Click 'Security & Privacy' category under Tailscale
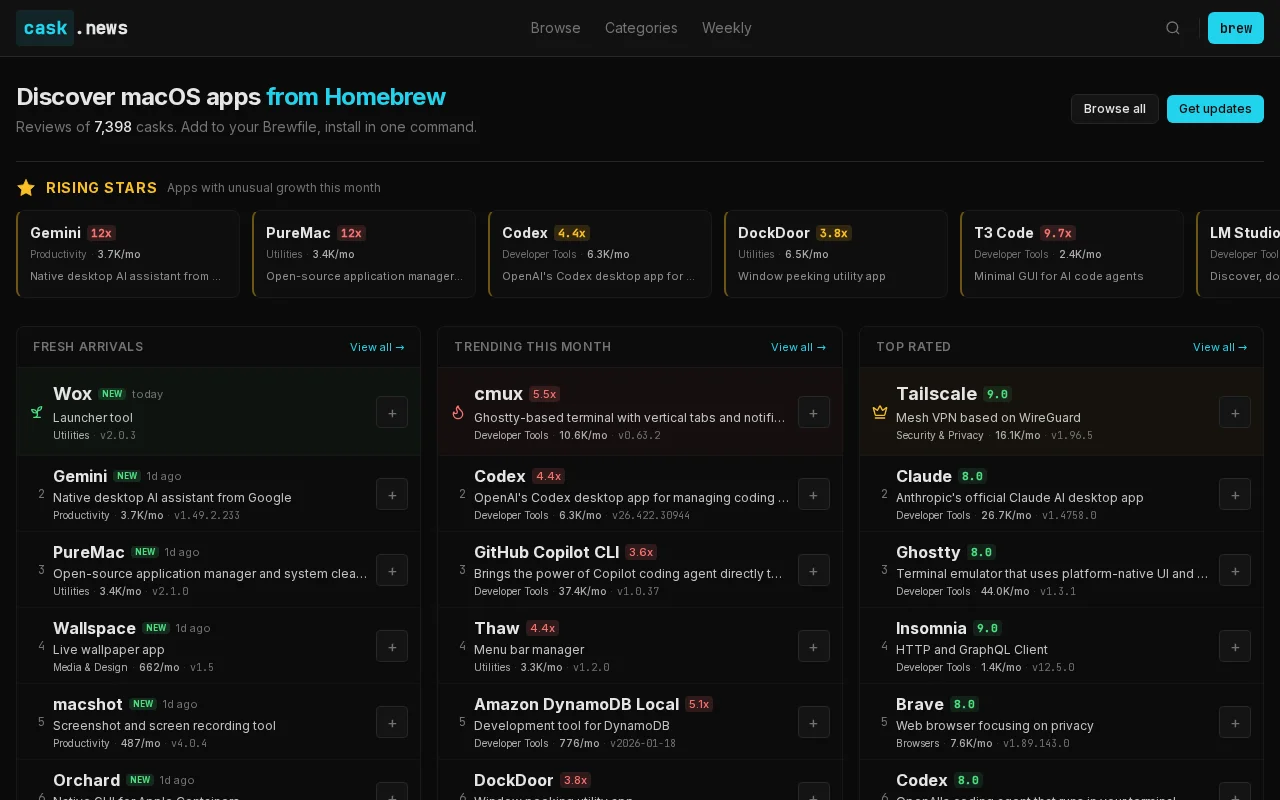The image size is (1280, 800). pyautogui.click(x=940, y=436)
